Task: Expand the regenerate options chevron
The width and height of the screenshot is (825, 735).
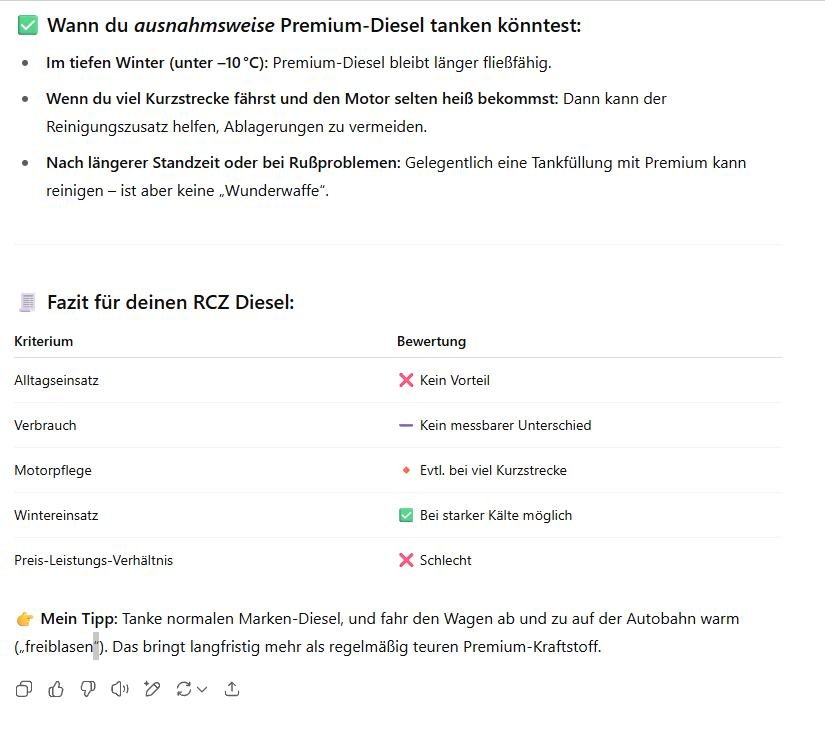Action: 202,689
